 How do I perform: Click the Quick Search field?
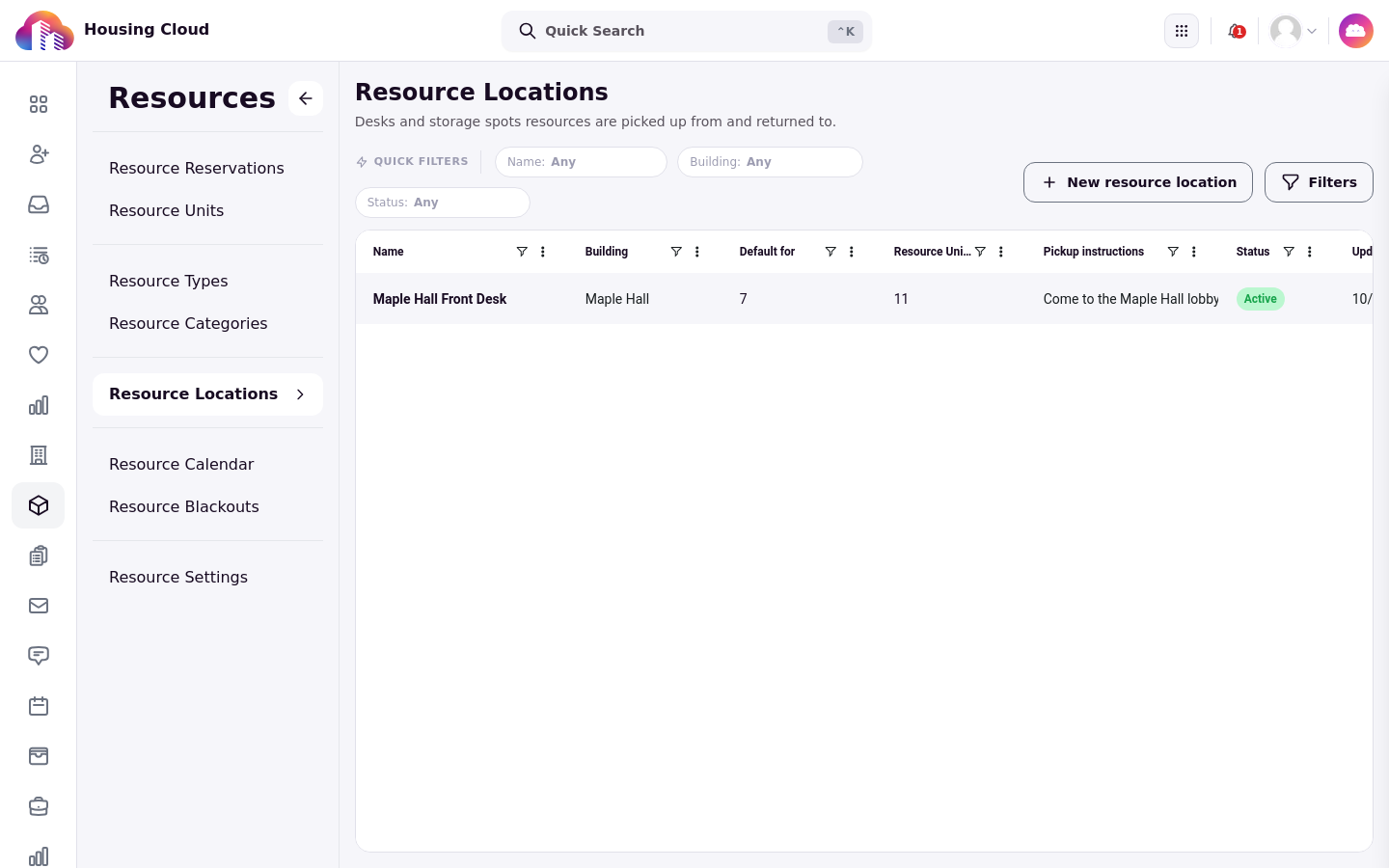point(687,31)
